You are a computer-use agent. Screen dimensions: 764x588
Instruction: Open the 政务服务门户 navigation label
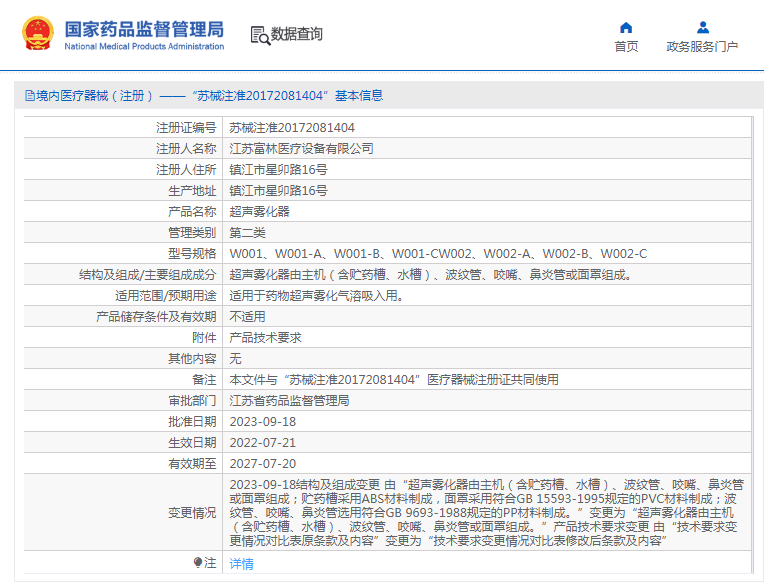pyautogui.click(x=702, y=47)
